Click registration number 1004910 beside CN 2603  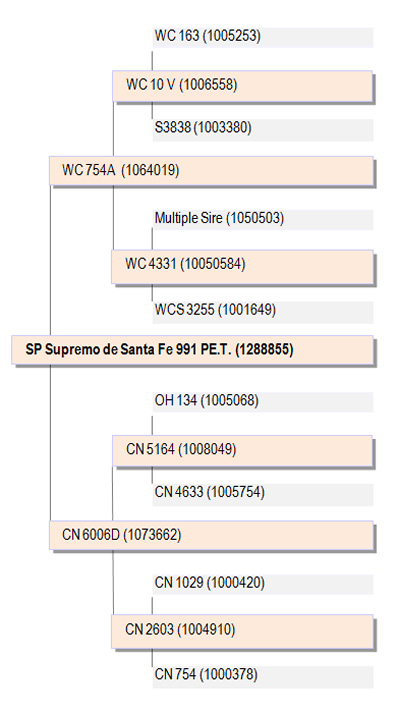[x=206, y=630]
